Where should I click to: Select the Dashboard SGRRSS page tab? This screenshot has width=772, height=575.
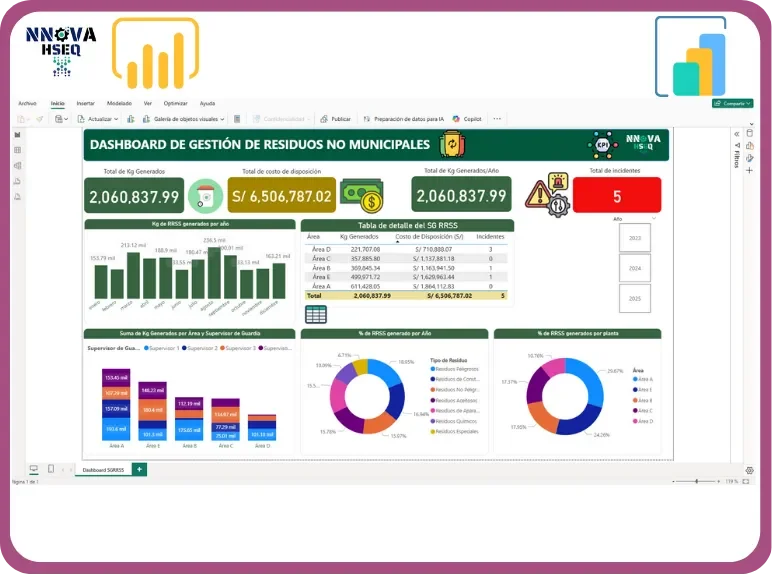pos(103,469)
